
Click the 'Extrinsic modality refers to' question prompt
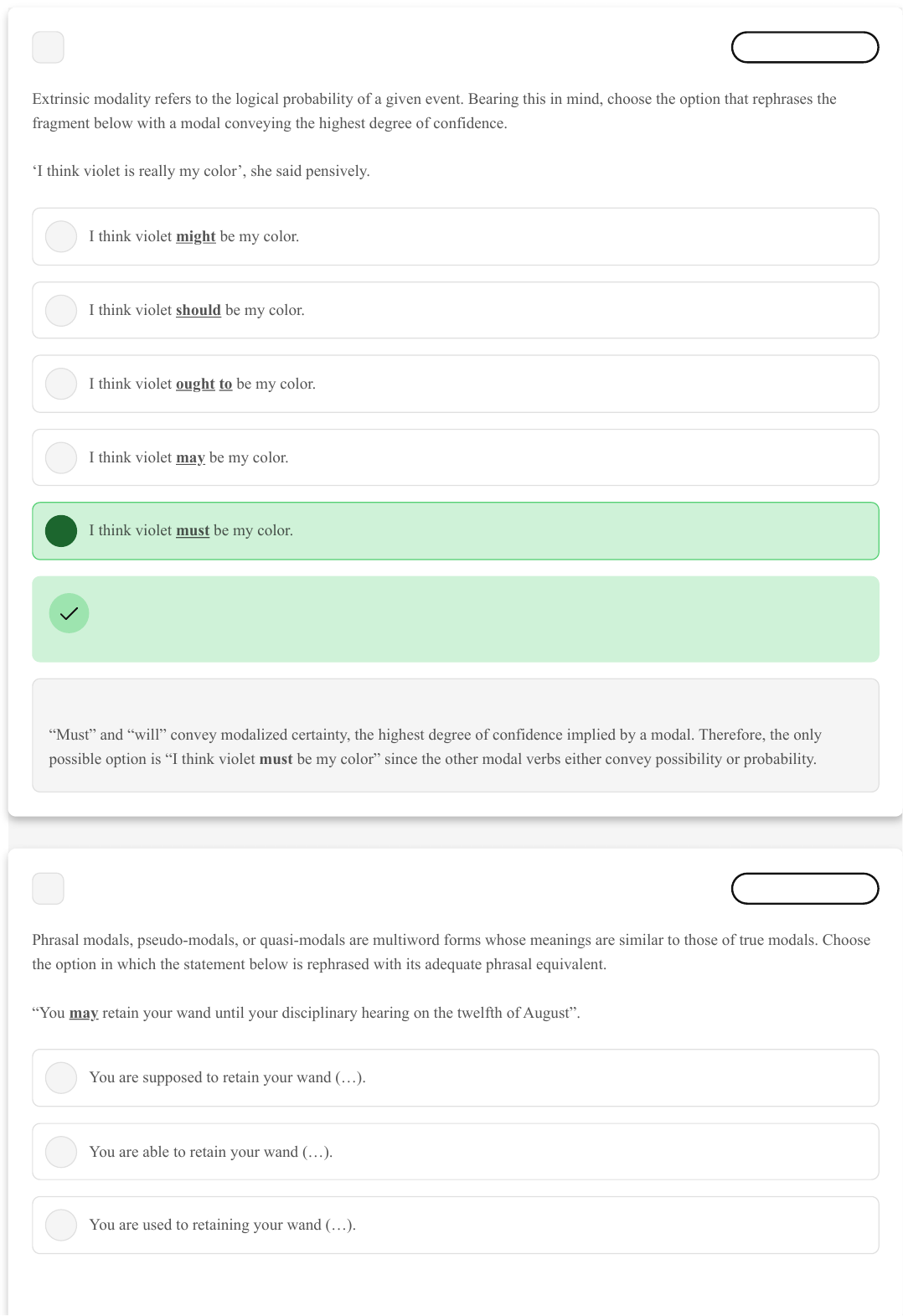(434, 111)
